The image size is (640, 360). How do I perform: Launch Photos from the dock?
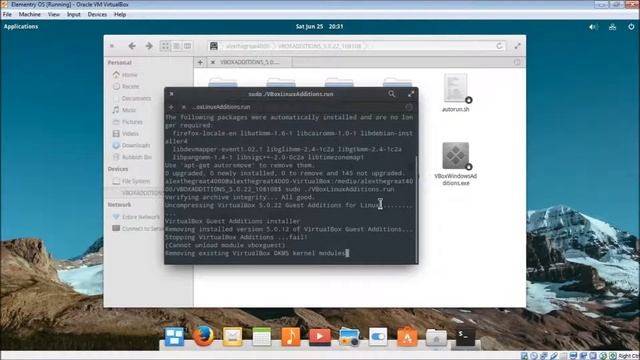pyautogui.click(x=349, y=337)
